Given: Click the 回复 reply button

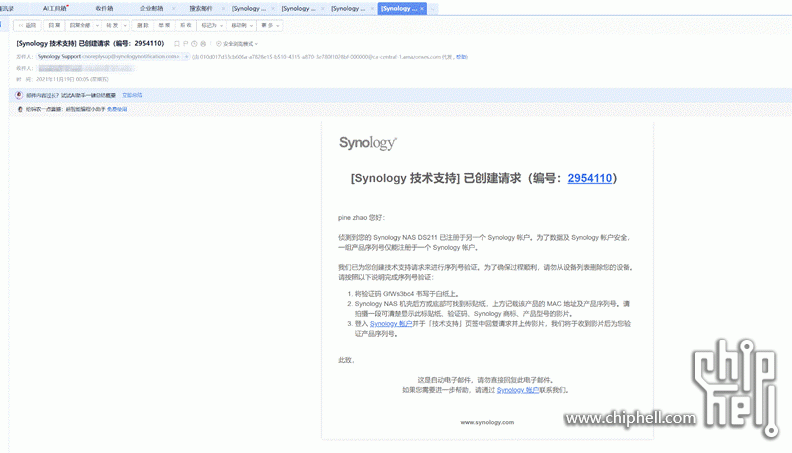Looking at the screenshot, I should point(54,25).
